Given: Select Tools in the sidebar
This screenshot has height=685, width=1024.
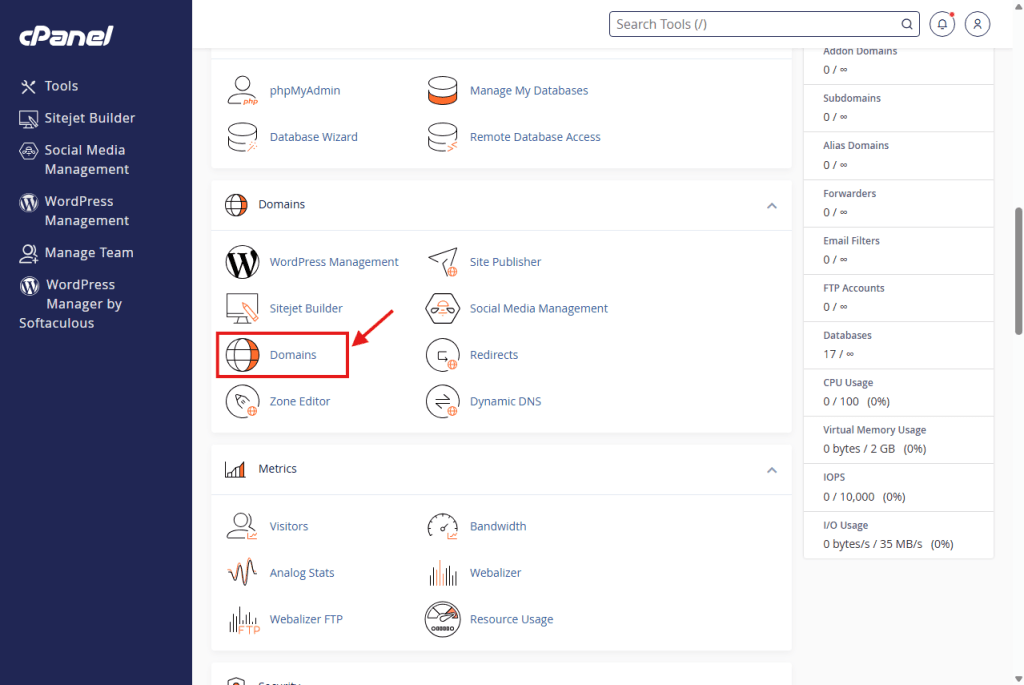Looking at the screenshot, I should click(x=61, y=86).
